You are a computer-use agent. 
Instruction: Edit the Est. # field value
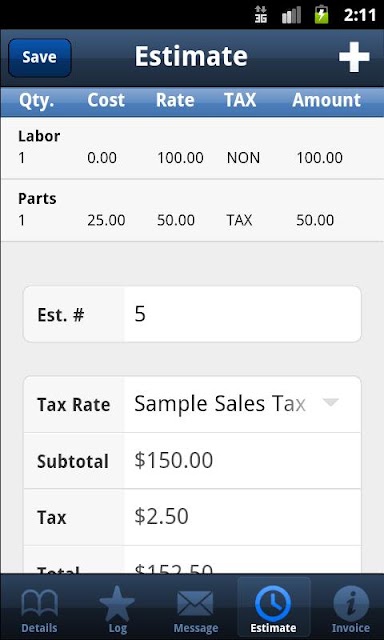point(242,314)
